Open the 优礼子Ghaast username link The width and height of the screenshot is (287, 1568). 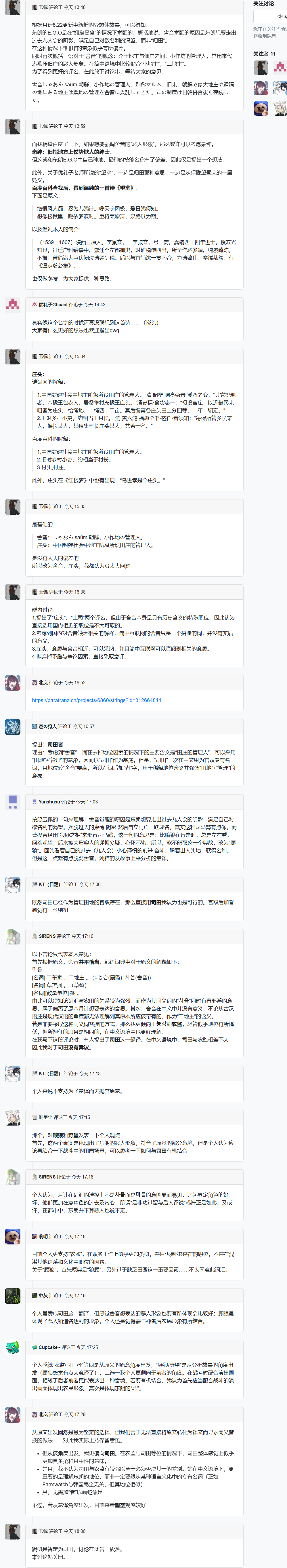(x=53, y=304)
